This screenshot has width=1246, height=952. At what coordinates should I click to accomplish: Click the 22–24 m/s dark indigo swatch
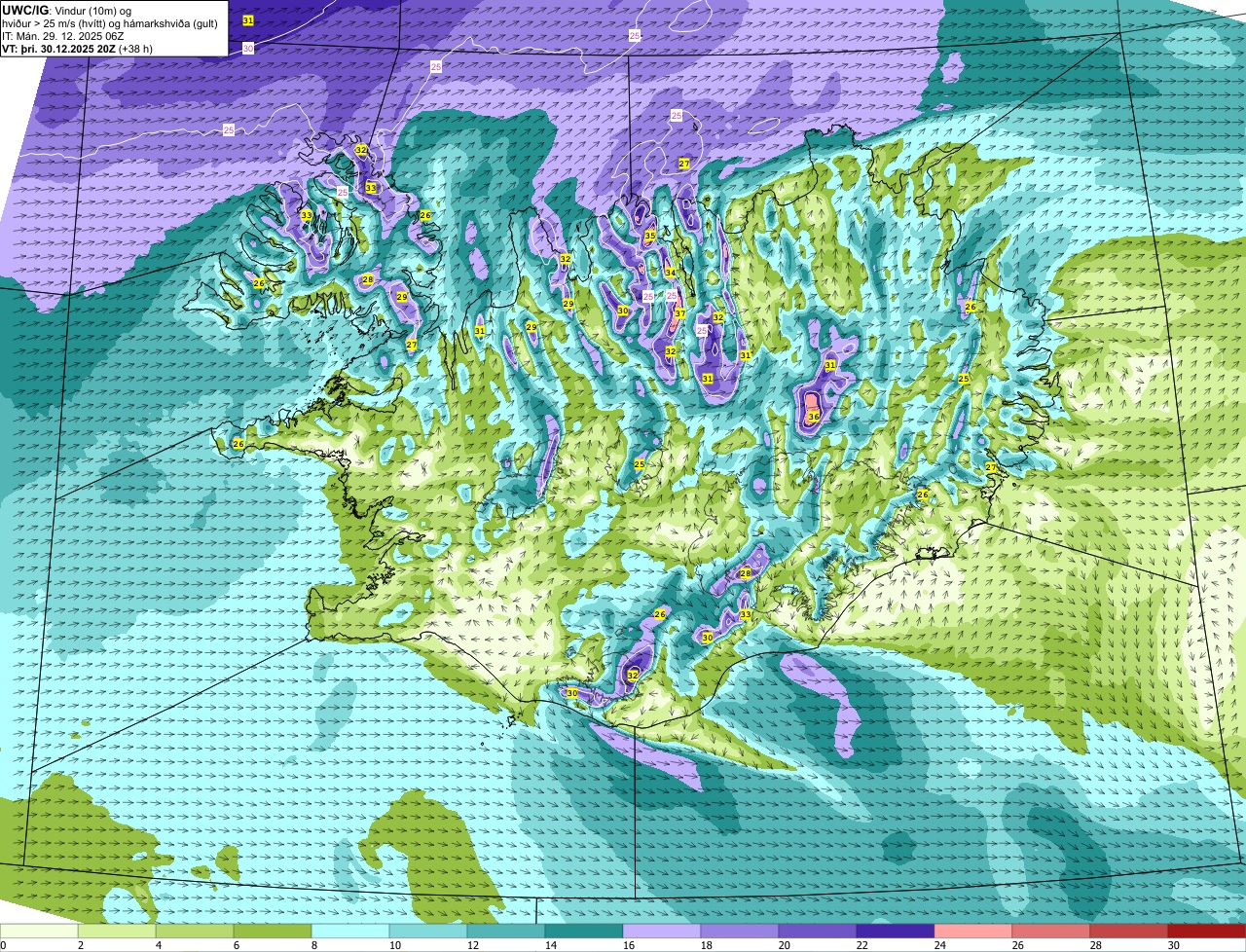click(896, 931)
